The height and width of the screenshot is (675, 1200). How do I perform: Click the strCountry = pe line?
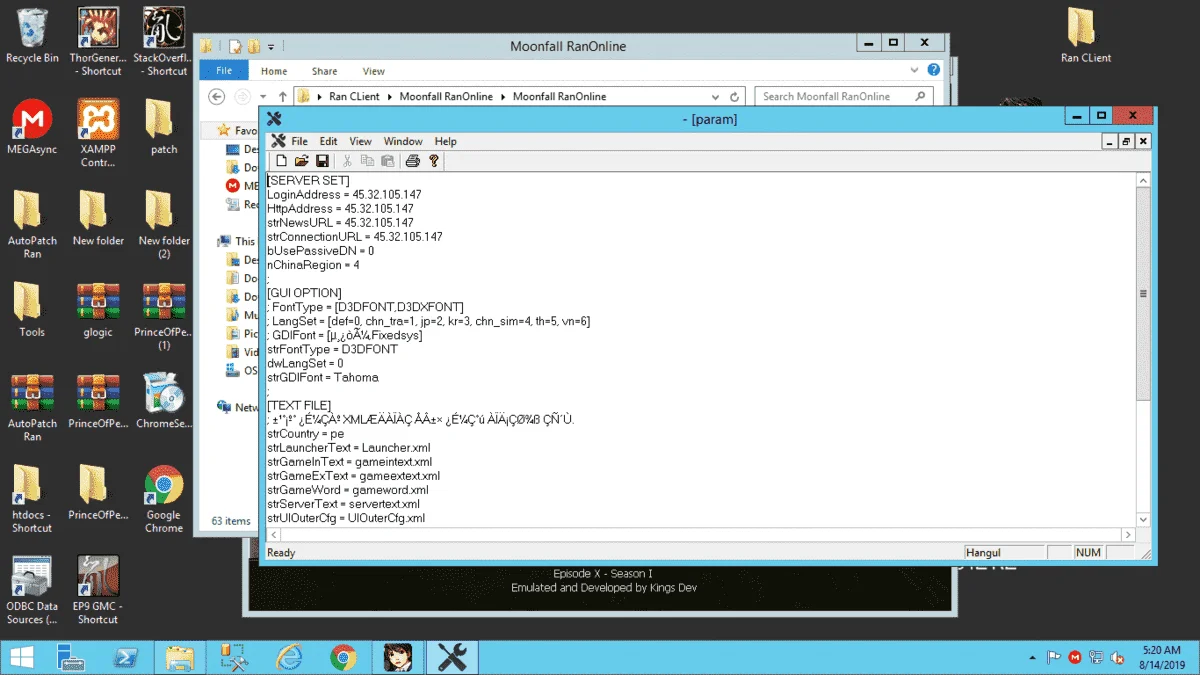(305, 434)
